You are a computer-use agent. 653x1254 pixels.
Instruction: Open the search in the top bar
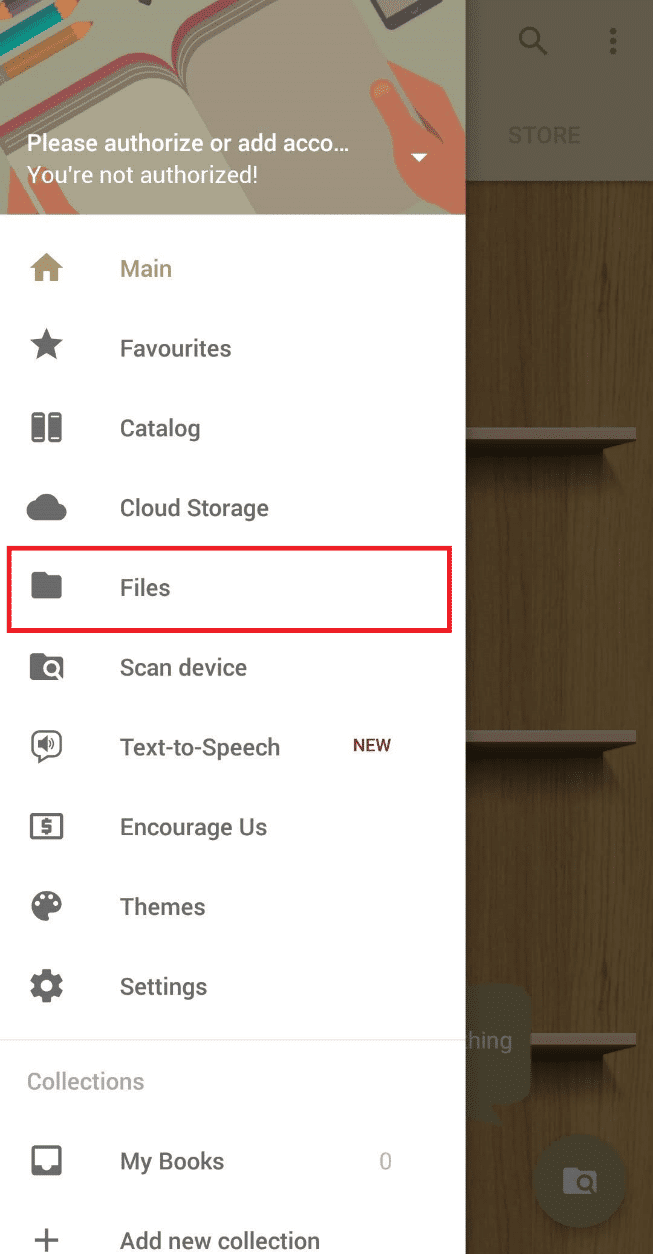coord(533,41)
